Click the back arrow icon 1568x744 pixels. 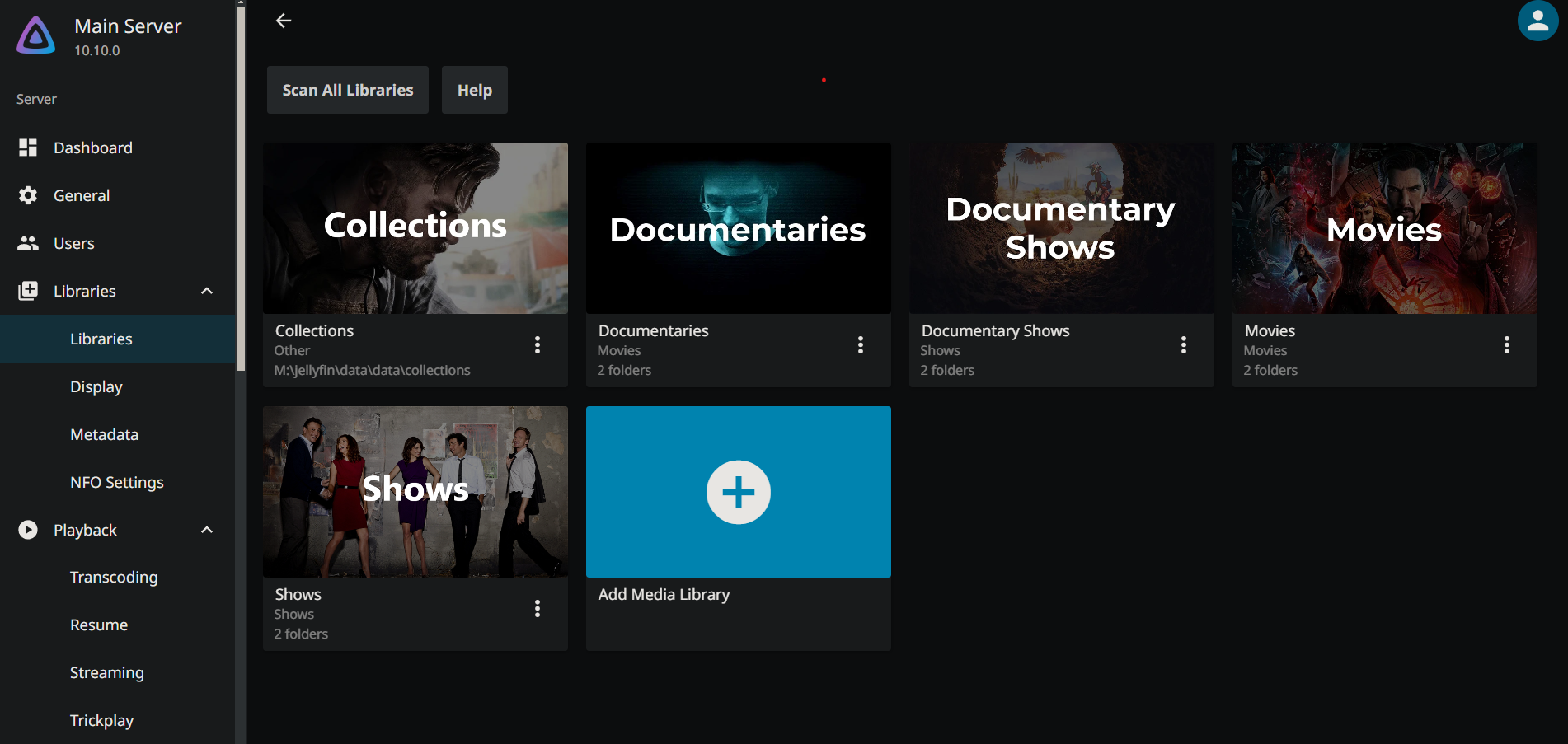click(284, 21)
